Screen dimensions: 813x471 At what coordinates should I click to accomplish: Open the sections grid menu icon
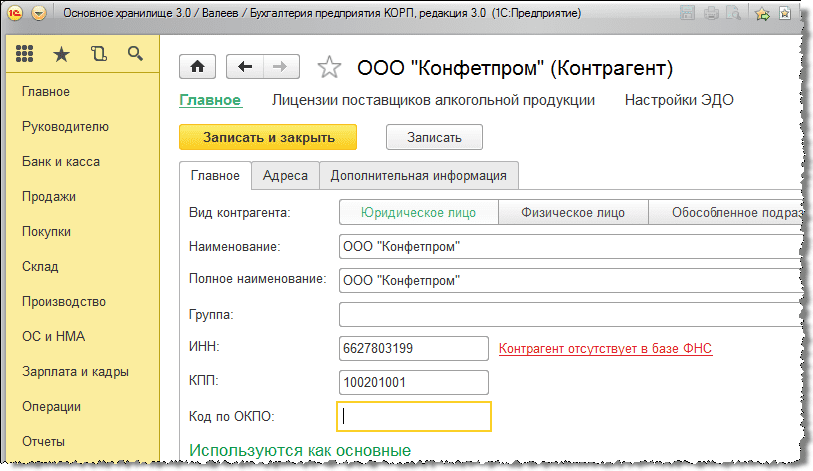(26, 55)
